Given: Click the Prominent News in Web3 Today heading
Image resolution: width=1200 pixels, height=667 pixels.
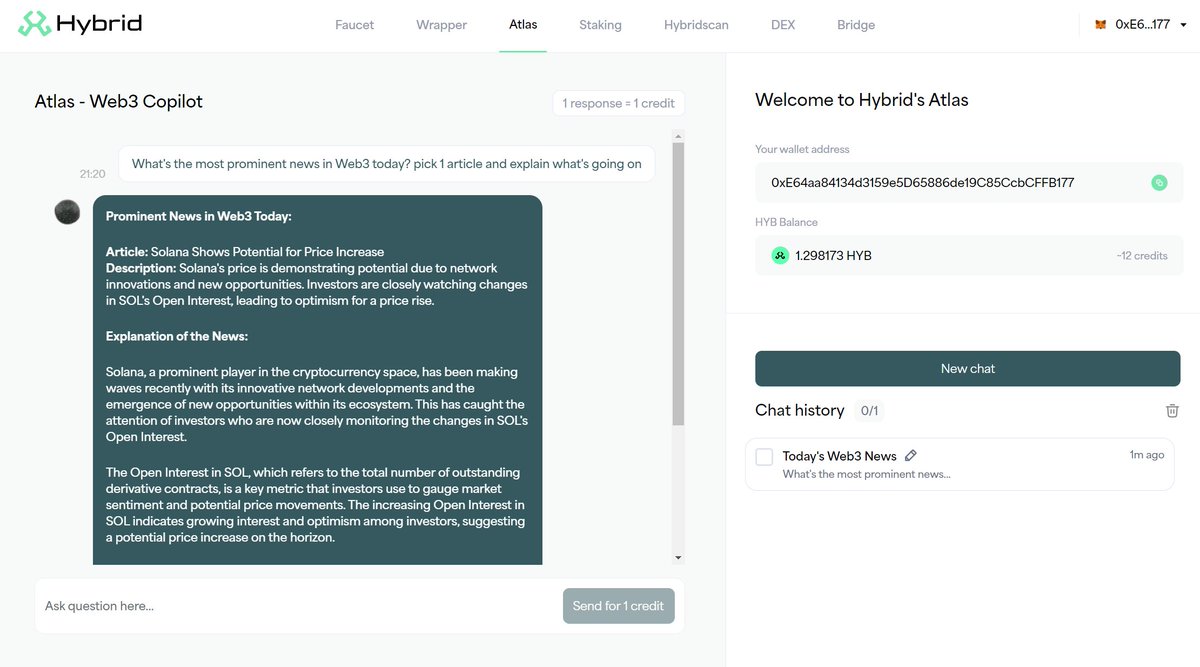Looking at the screenshot, I should 198,216.
